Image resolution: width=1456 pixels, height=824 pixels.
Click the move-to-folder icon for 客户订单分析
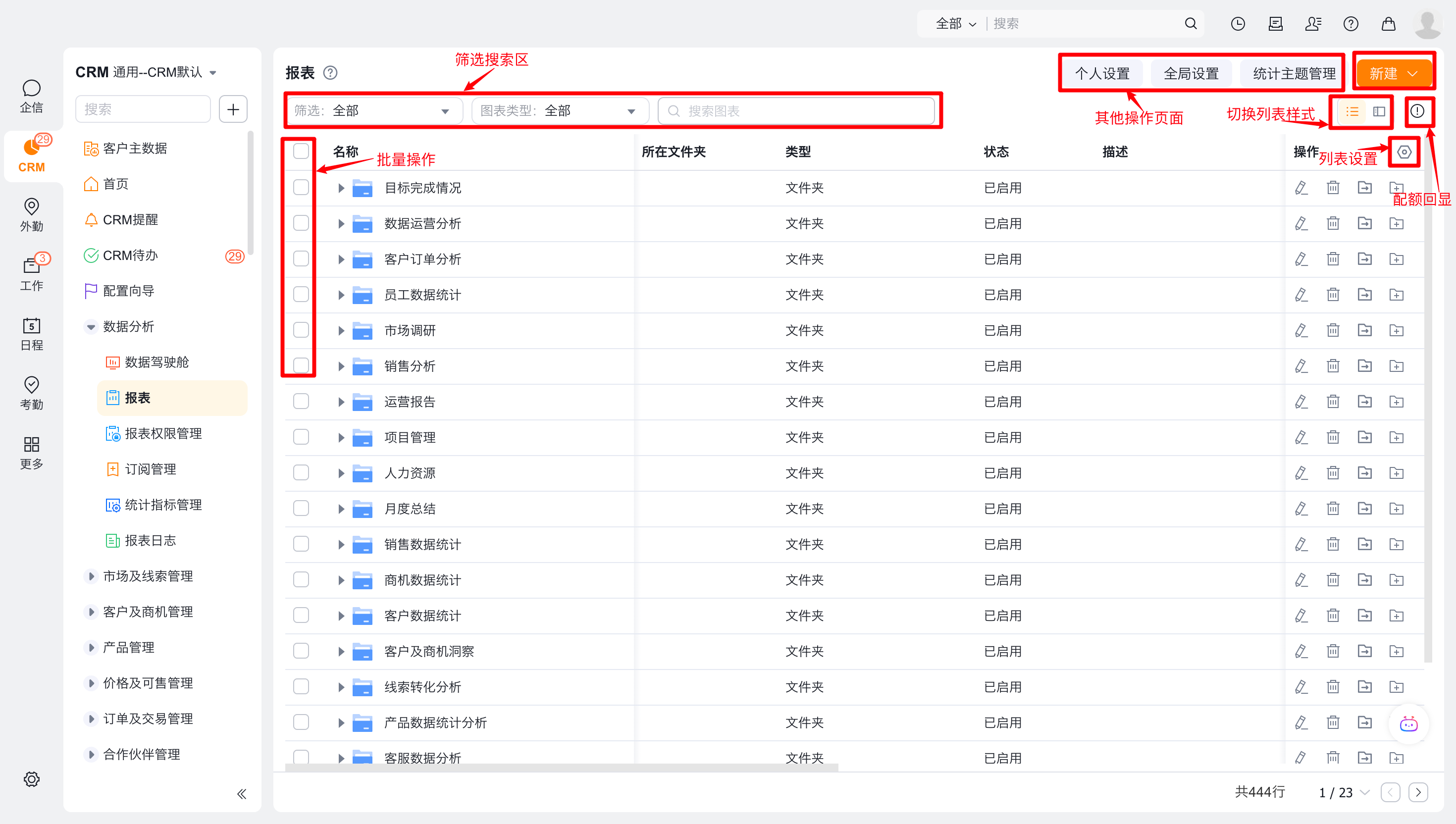coord(1364,258)
